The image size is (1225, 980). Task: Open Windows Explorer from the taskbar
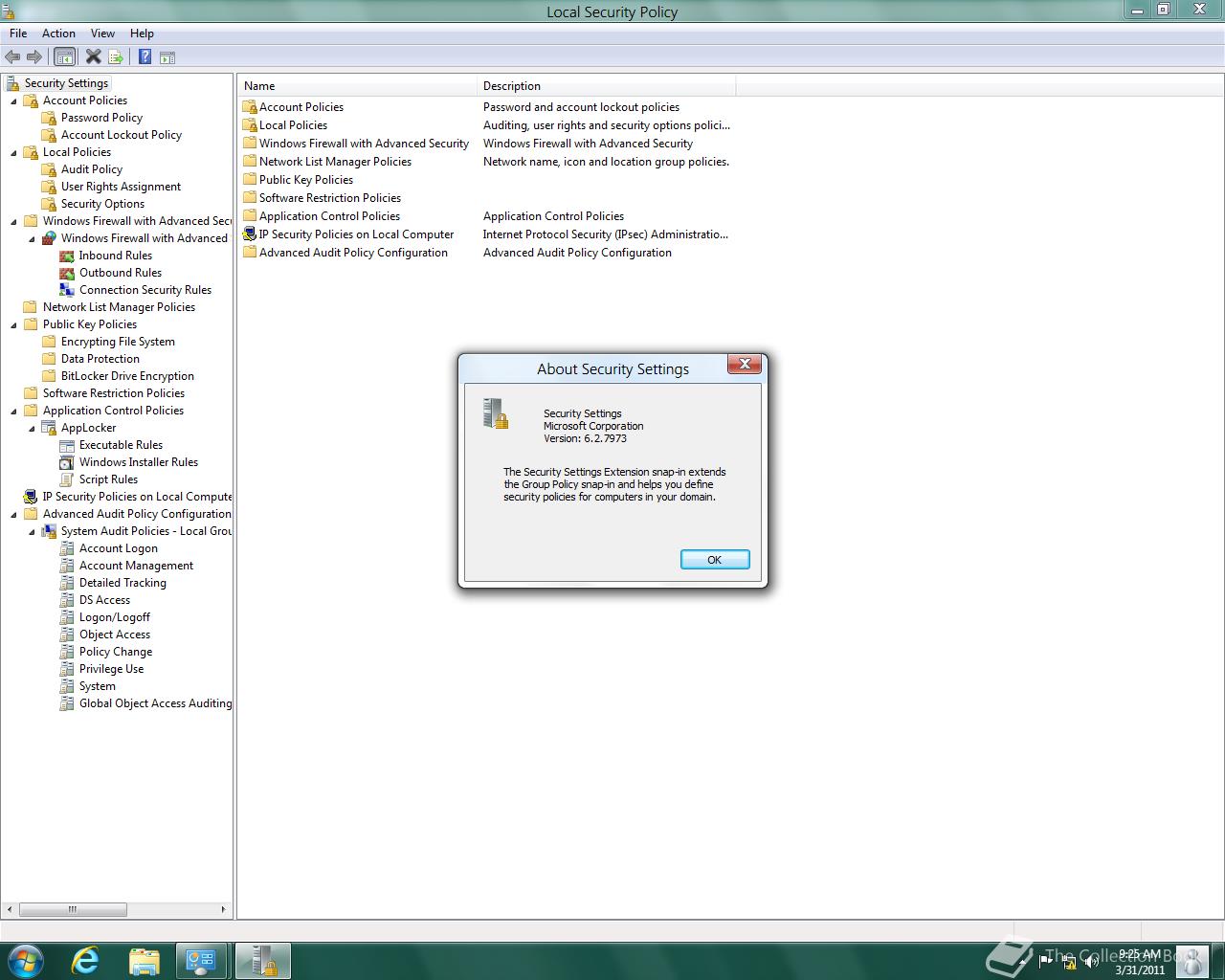coord(144,961)
